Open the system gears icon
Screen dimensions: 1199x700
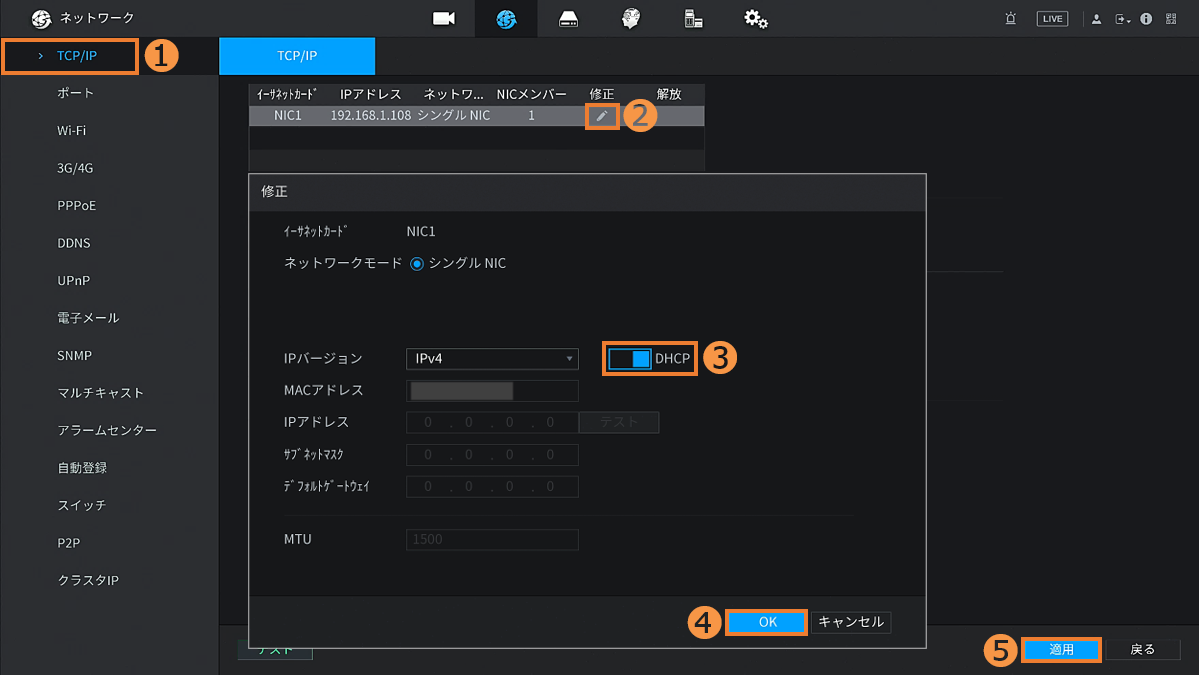[755, 19]
